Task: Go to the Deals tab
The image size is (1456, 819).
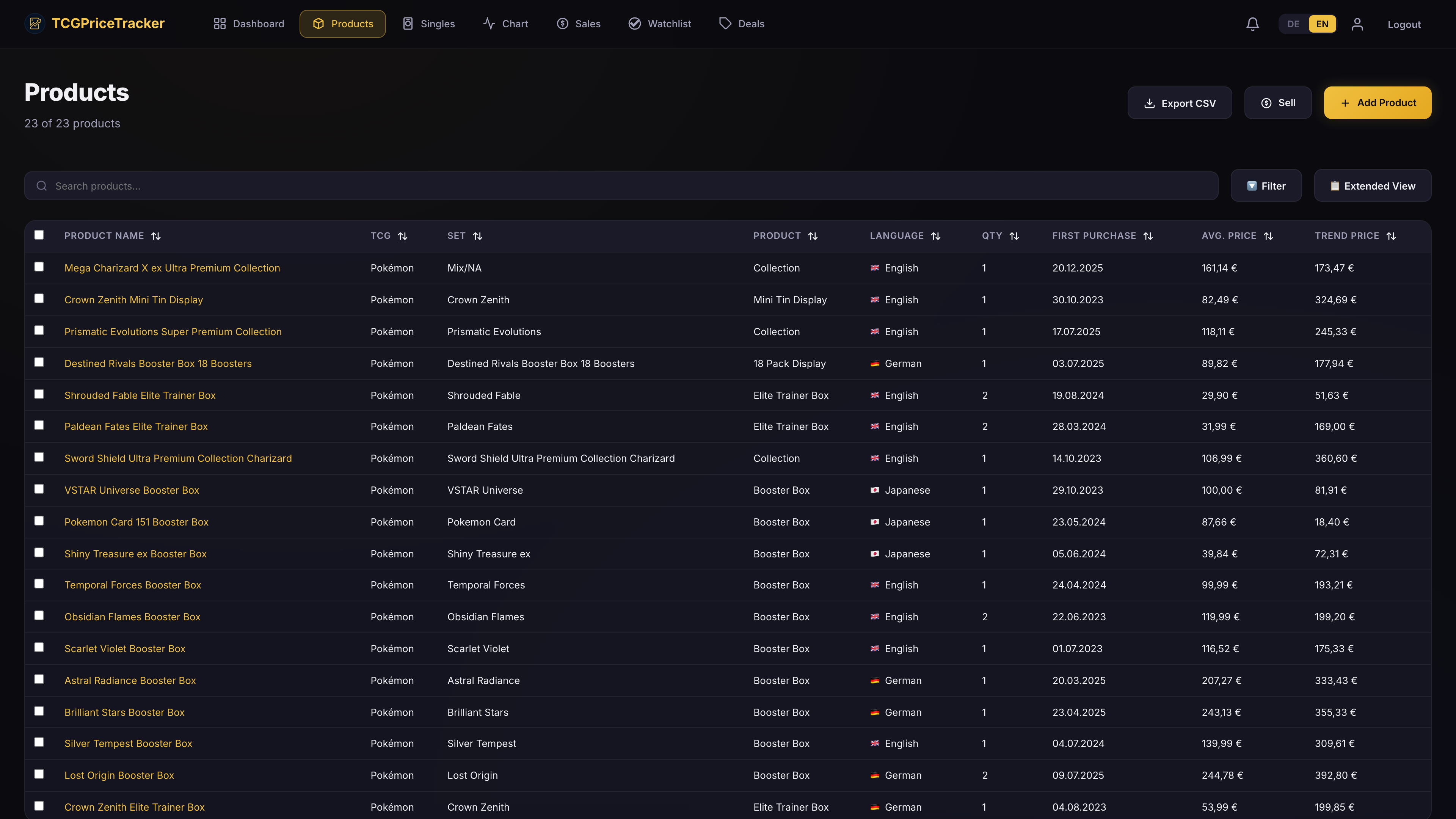Action: coord(742,24)
